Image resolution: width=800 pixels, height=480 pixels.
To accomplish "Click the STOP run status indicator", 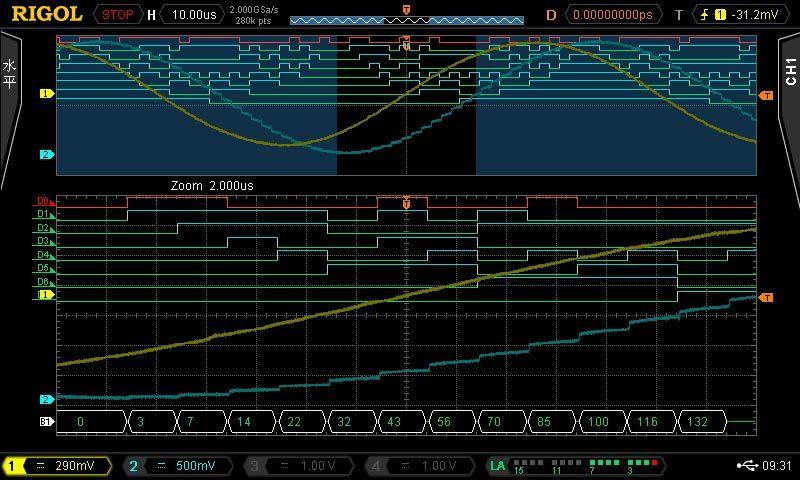I will 118,15.
